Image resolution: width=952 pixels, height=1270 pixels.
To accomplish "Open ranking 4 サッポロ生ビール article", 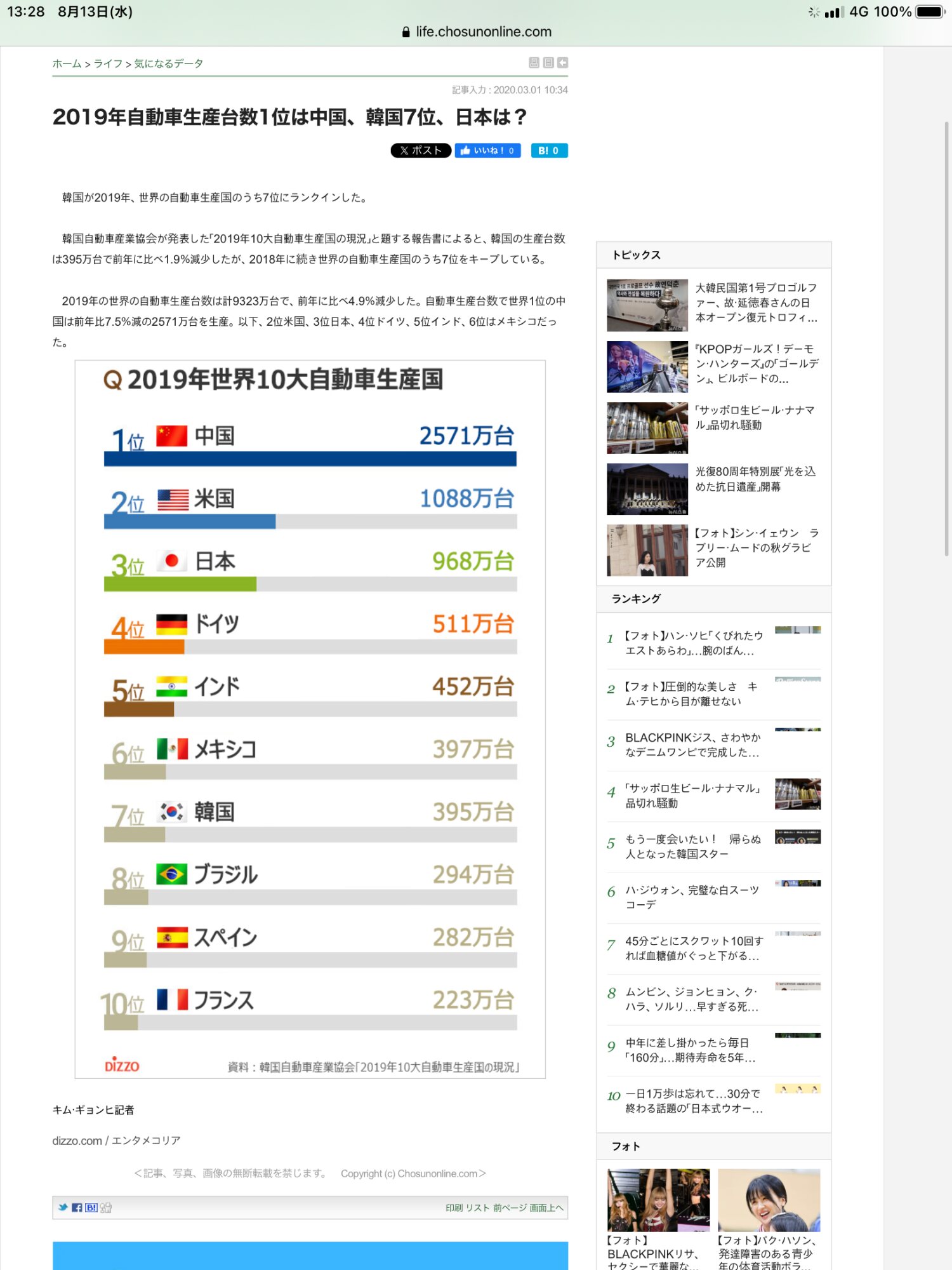I will [x=693, y=796].
